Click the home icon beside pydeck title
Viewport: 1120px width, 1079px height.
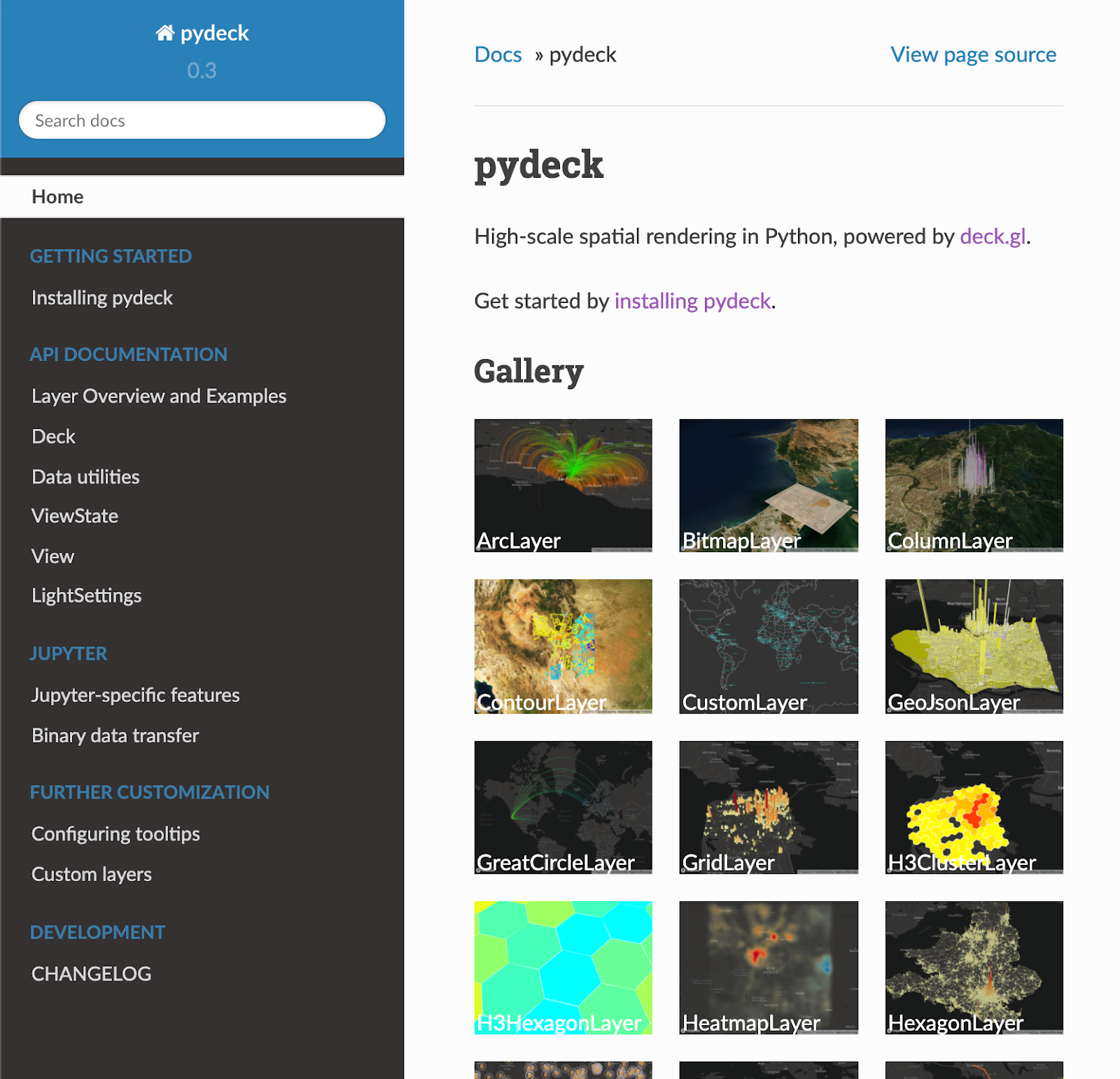pyautogui.click(x=165, y=32)
